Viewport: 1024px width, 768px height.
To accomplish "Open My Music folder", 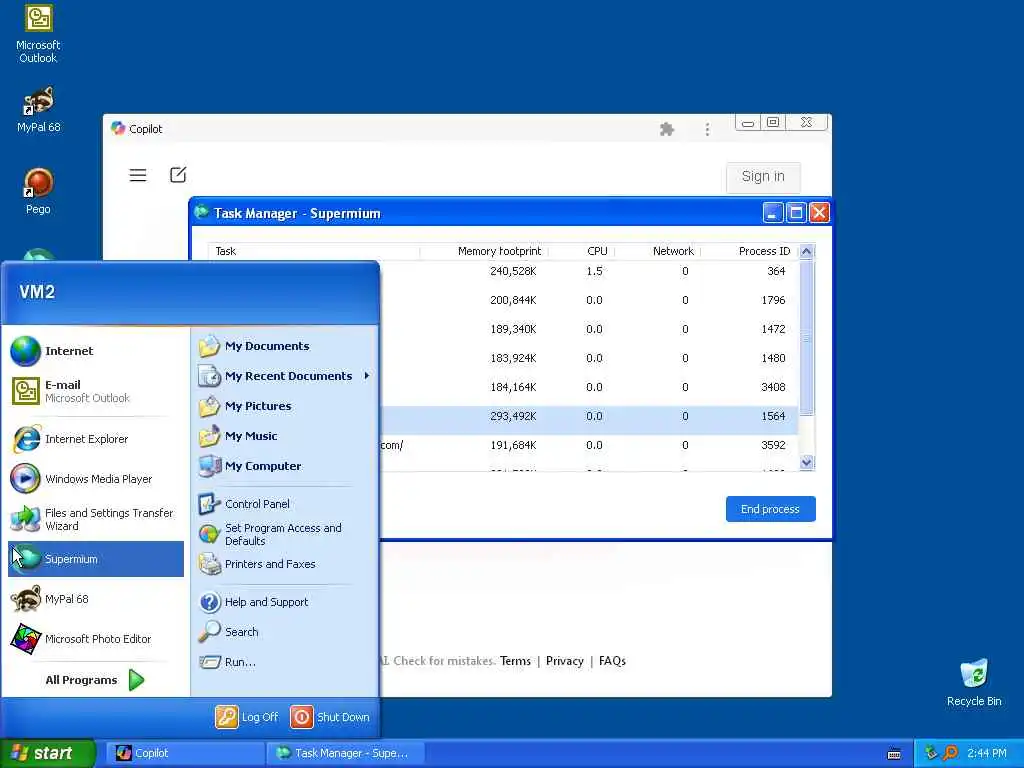I will tap(285, 436).
